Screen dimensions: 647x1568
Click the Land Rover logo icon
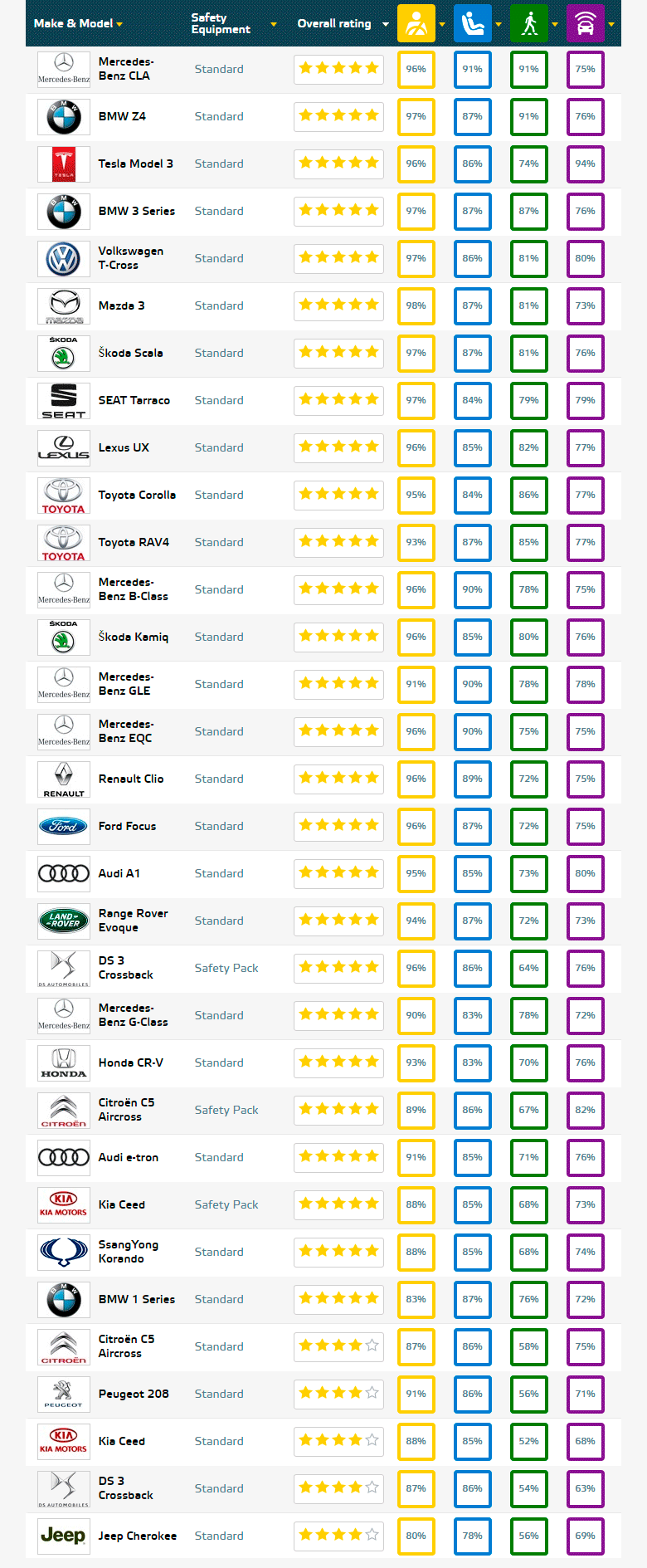[x=64, y=921]
